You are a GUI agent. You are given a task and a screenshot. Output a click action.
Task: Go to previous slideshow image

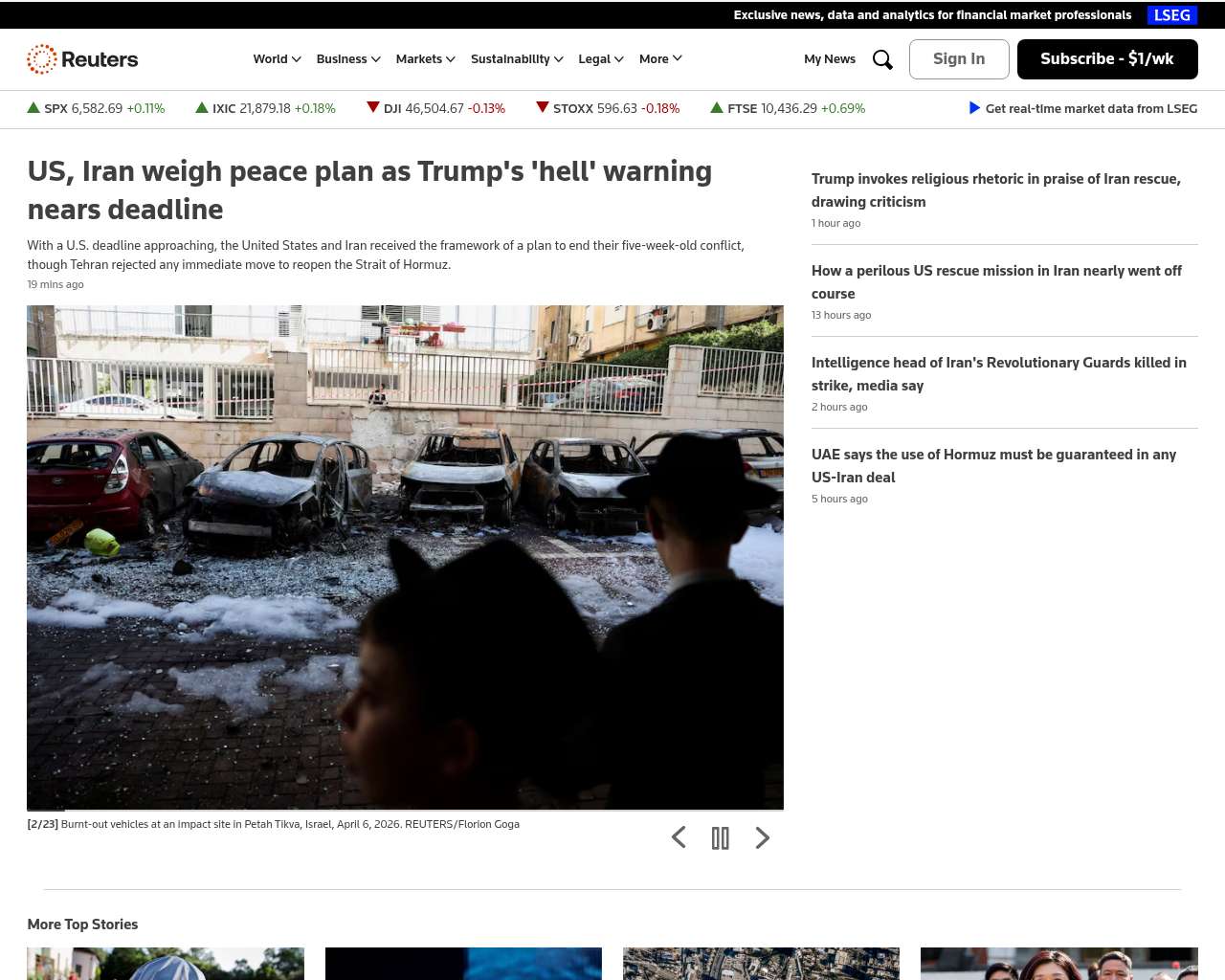[x=679, y=838]
